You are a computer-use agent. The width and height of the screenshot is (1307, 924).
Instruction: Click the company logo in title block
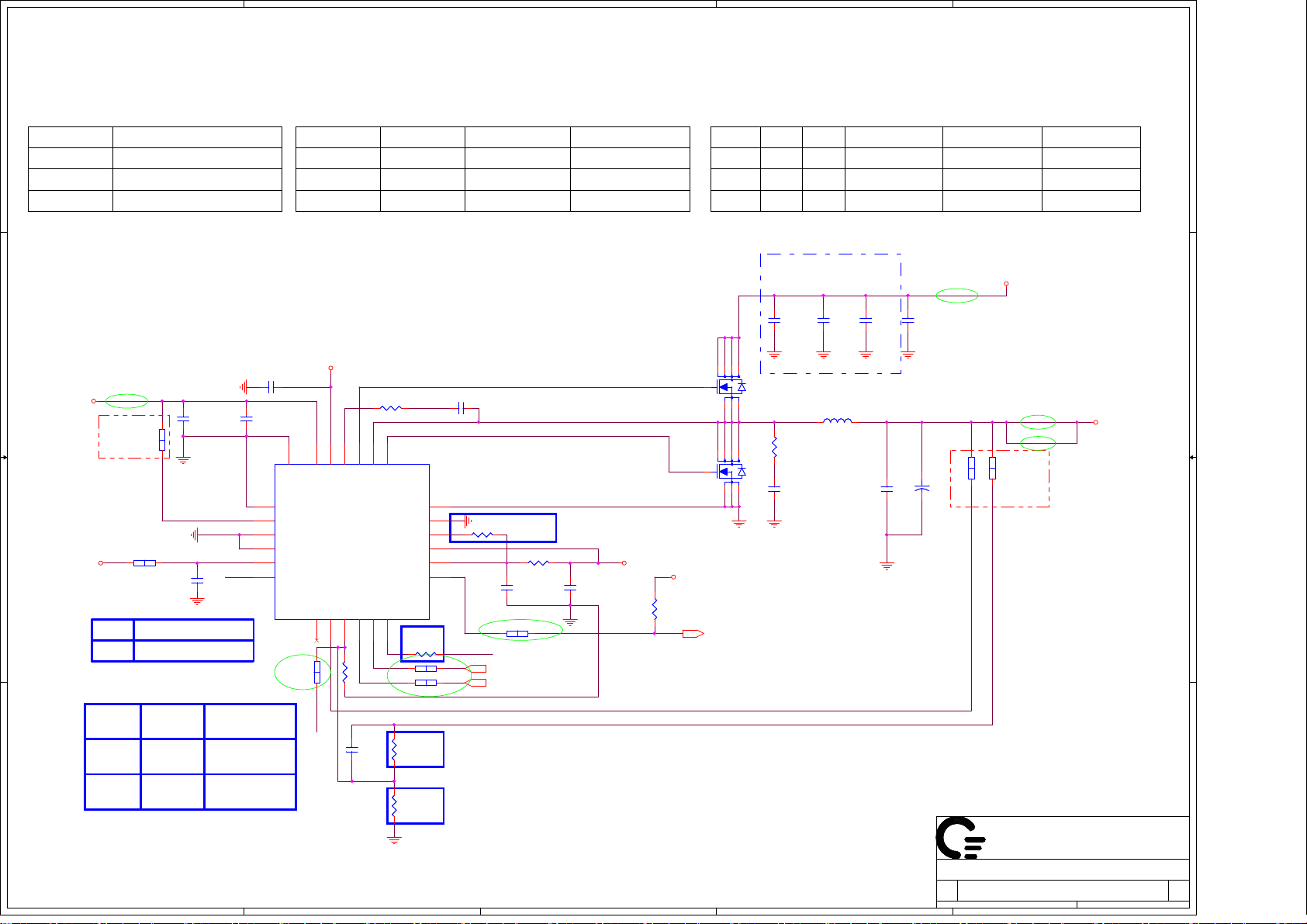[x=960, y=838]
